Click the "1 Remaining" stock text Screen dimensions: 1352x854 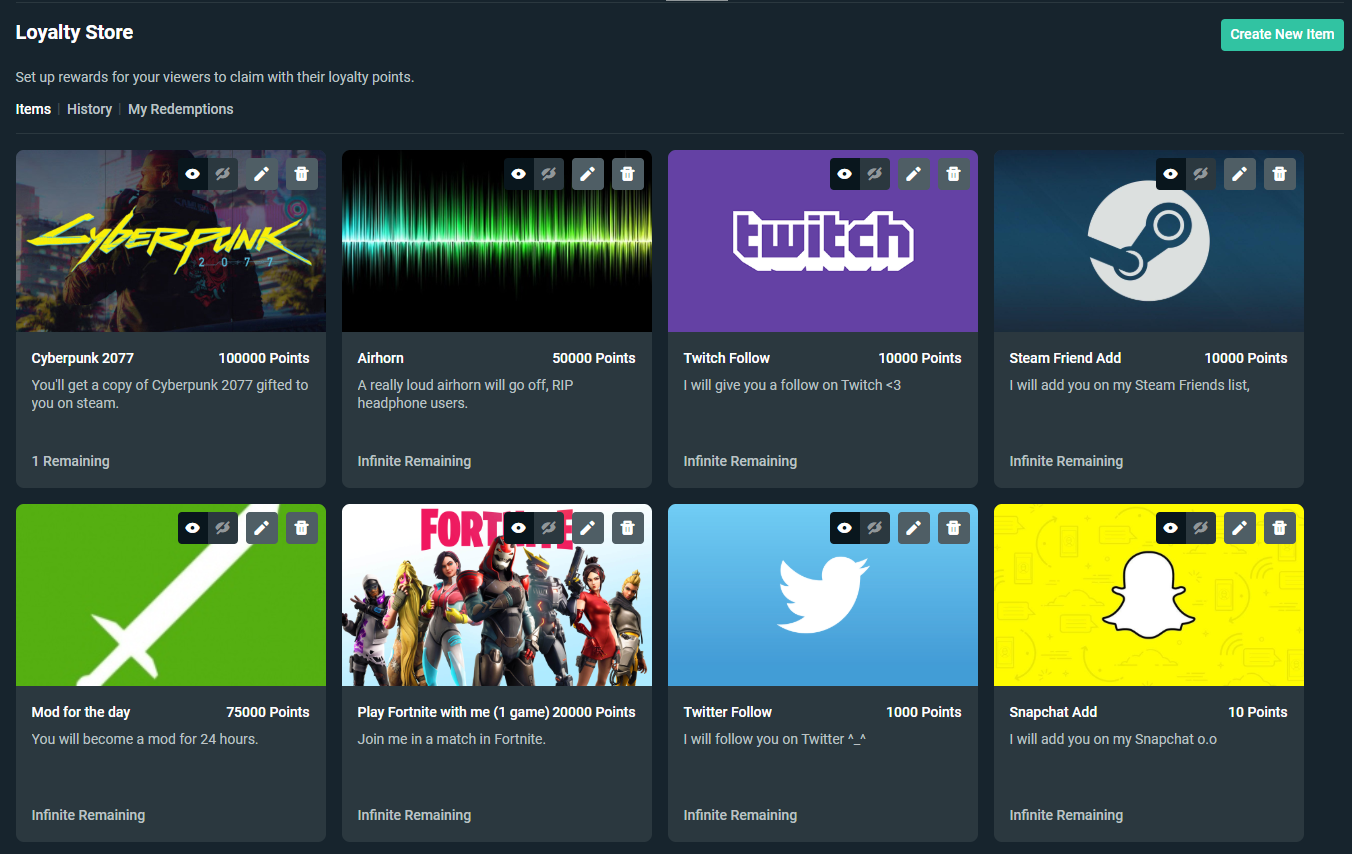point(71,461)
